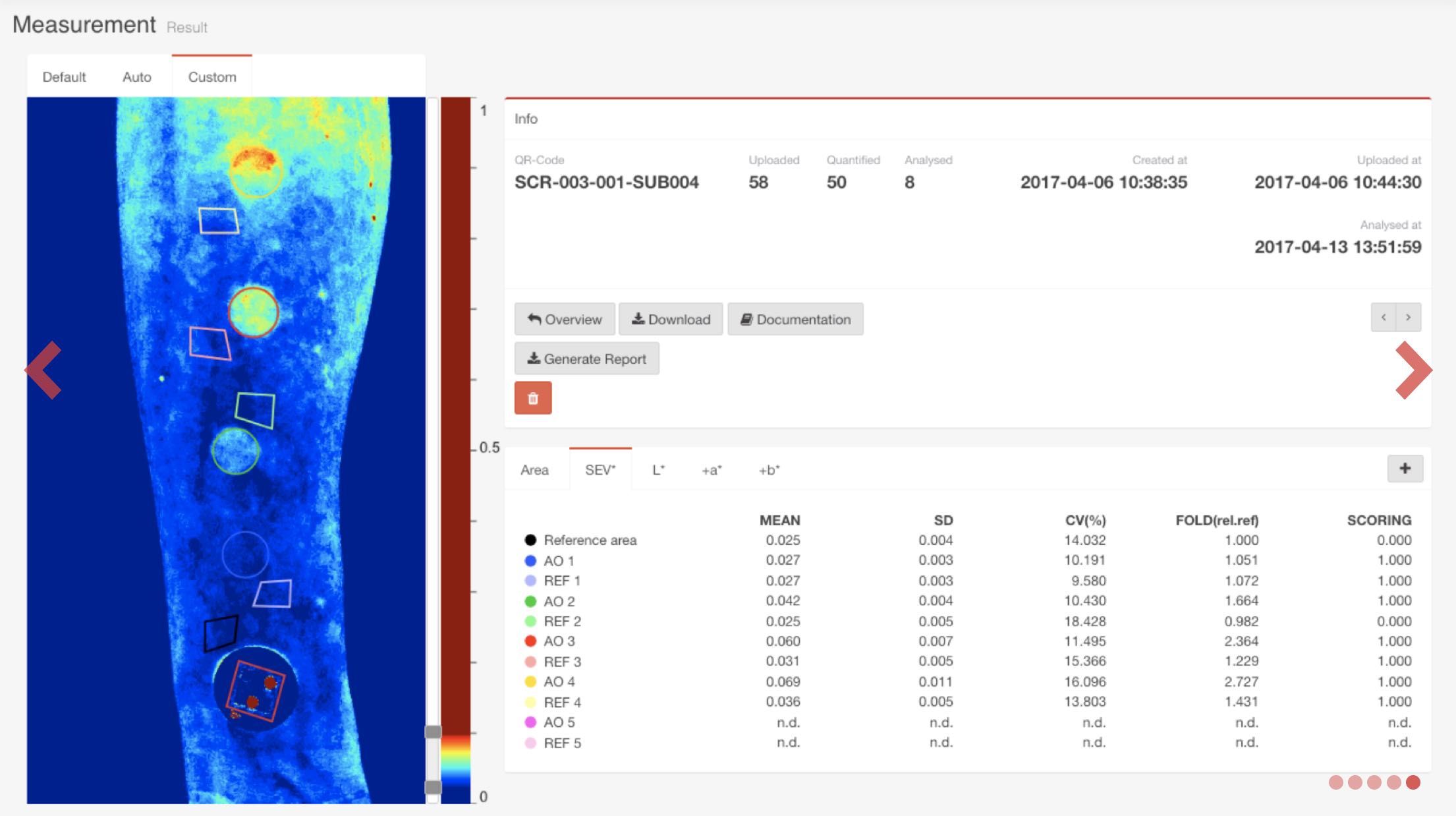Click AO 4 fold value 2.727
1456x816 pixels.
[1241, 682]
